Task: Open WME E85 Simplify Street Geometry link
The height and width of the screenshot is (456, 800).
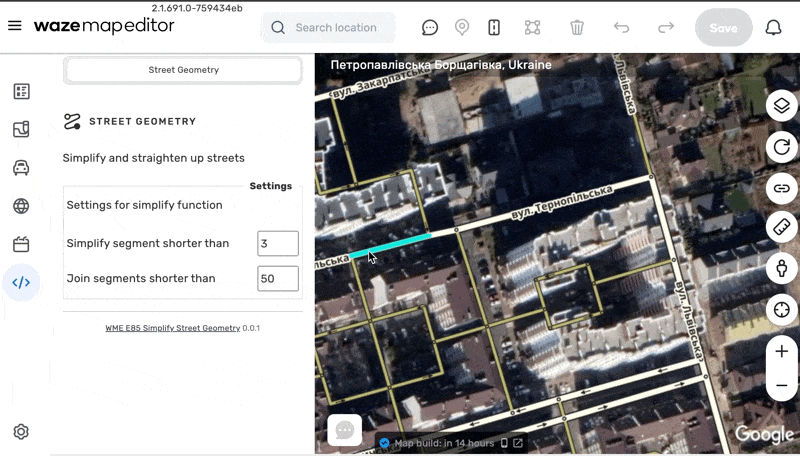Action: point(172,328)
